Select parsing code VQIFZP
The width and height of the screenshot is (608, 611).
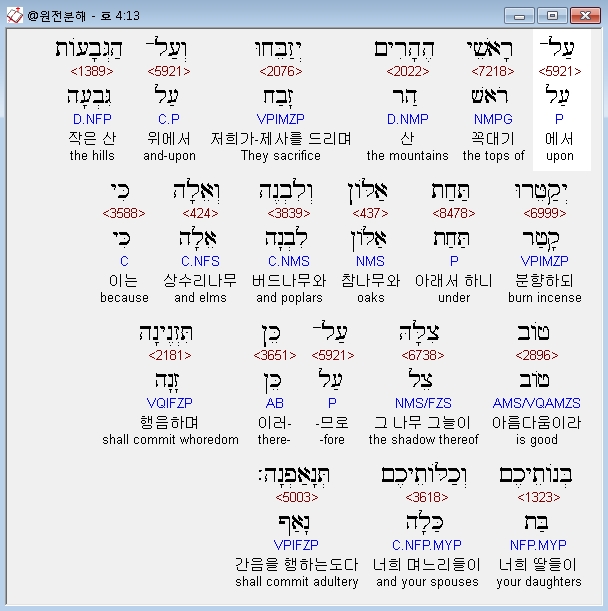point(170,403)
